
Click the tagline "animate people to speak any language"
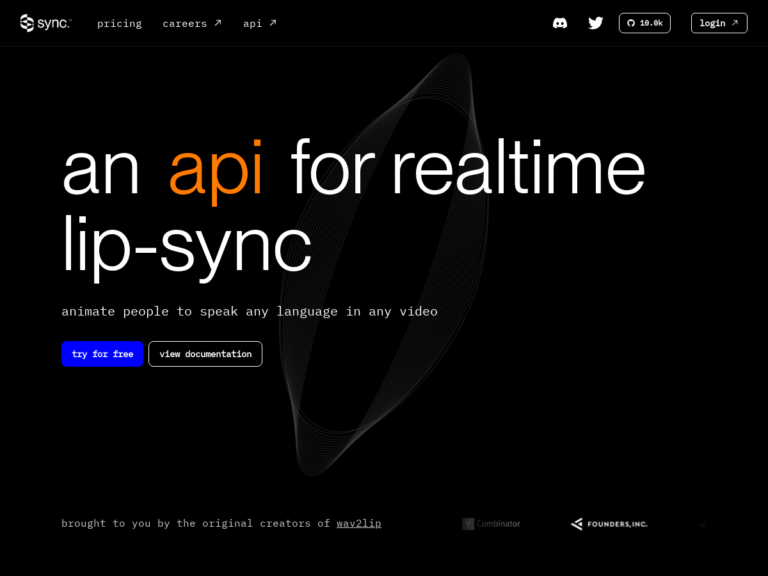coord(199,312)
